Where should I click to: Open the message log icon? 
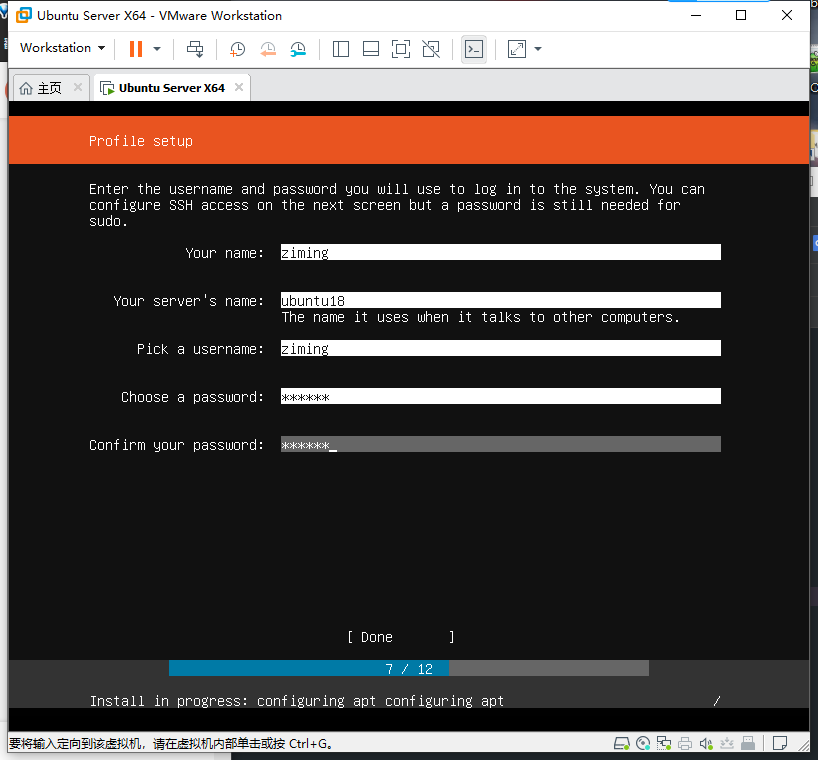click(x=779, y=743)
